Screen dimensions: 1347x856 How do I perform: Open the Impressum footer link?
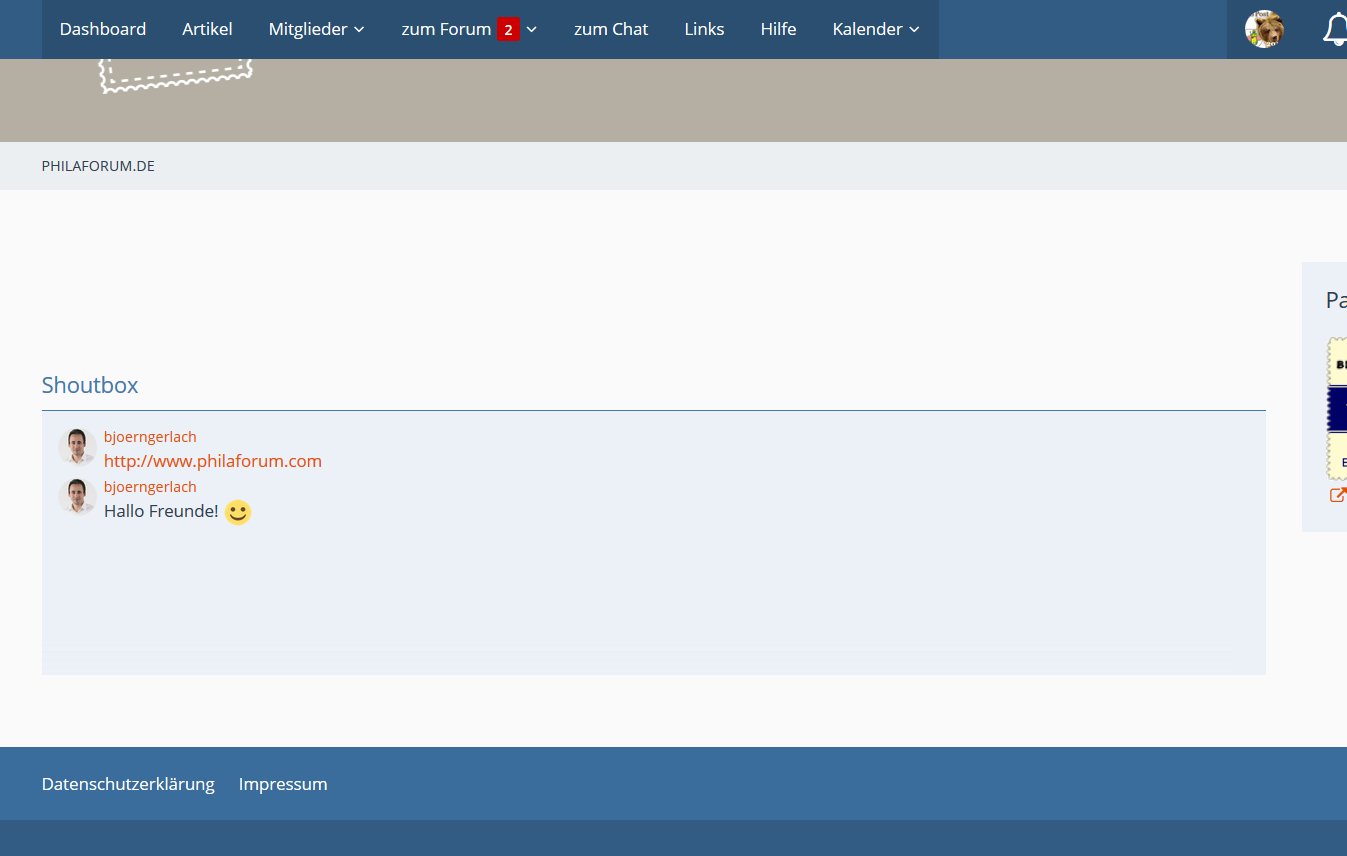pos(283,784)
